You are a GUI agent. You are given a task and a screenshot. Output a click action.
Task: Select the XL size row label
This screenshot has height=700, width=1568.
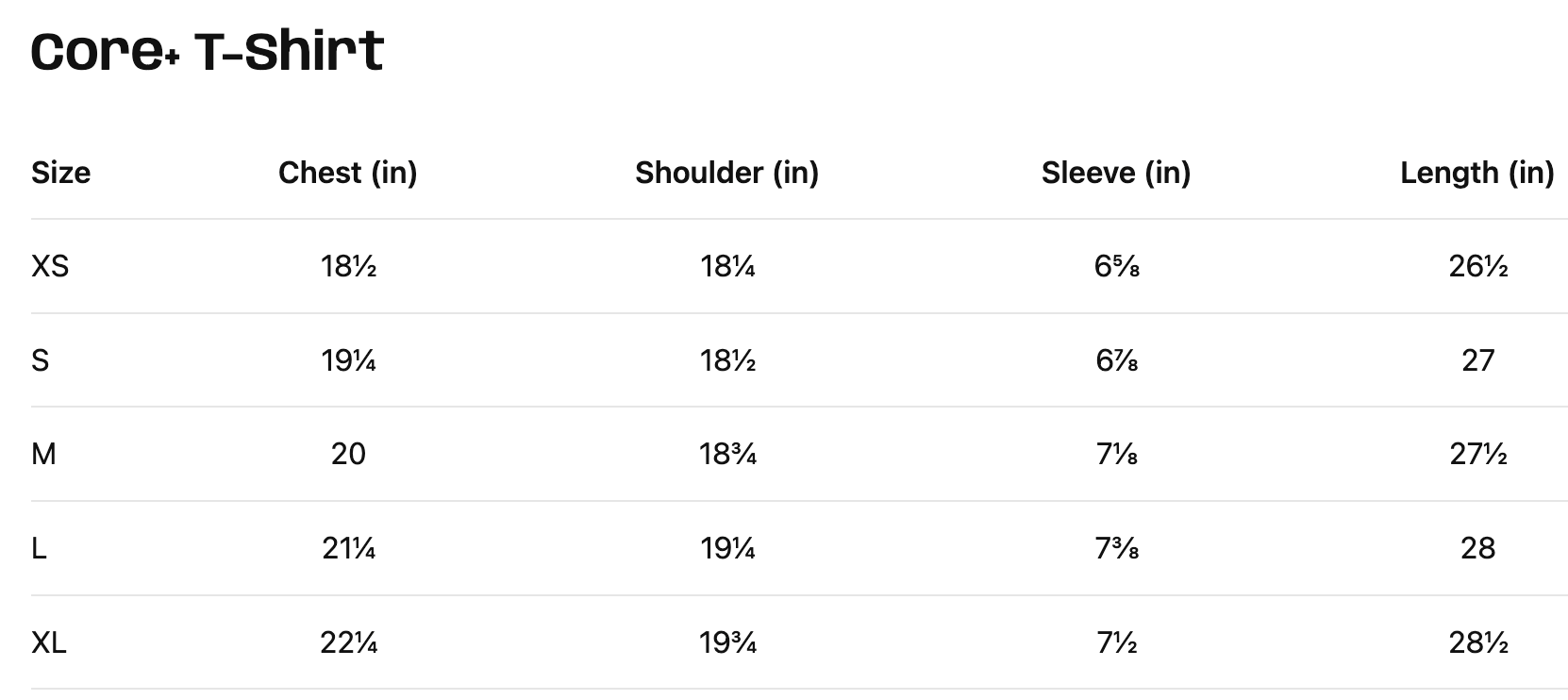[x=48, y=642]
